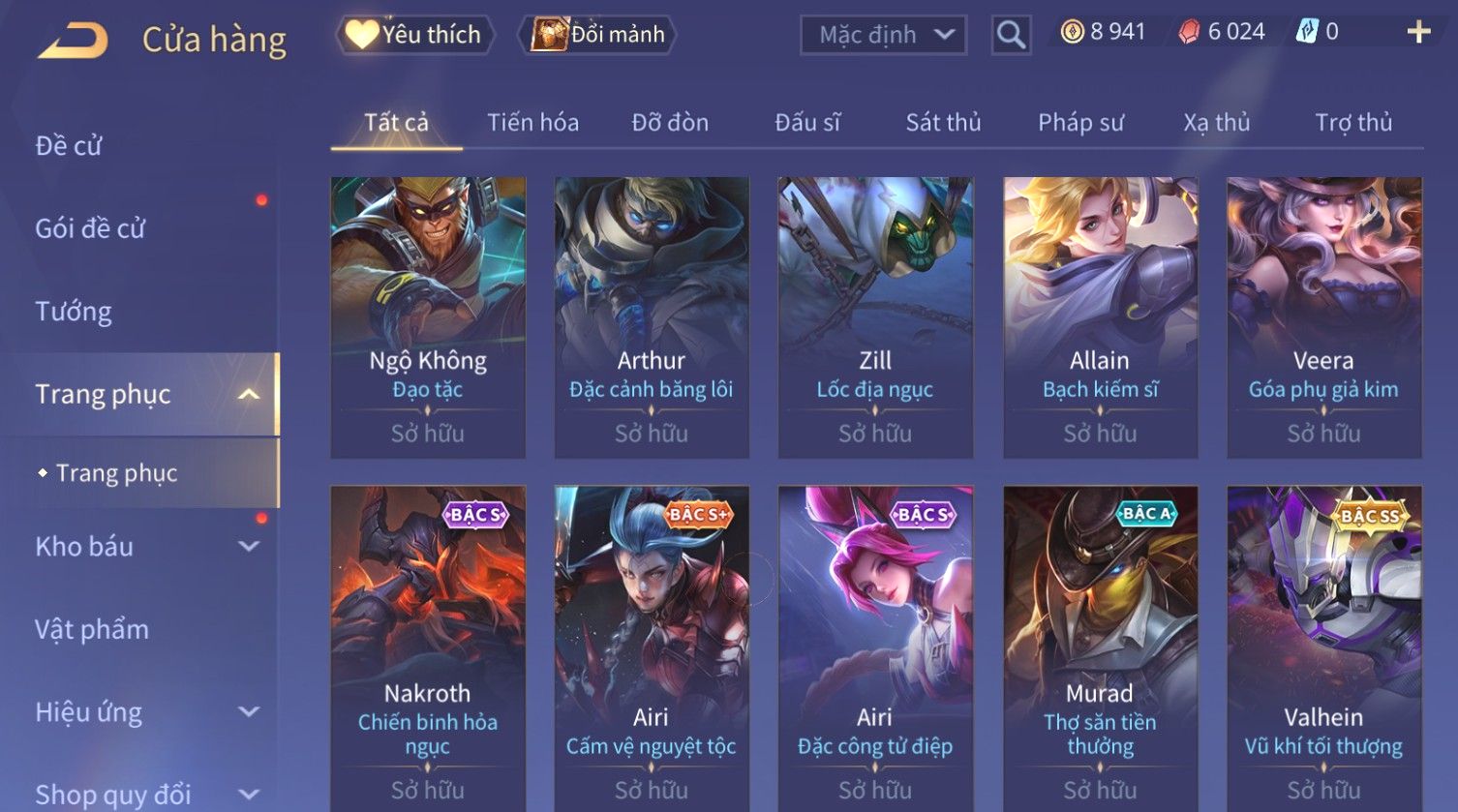Select the Sát thủ tab
The image size is (1458, 812).
(943, 123)
